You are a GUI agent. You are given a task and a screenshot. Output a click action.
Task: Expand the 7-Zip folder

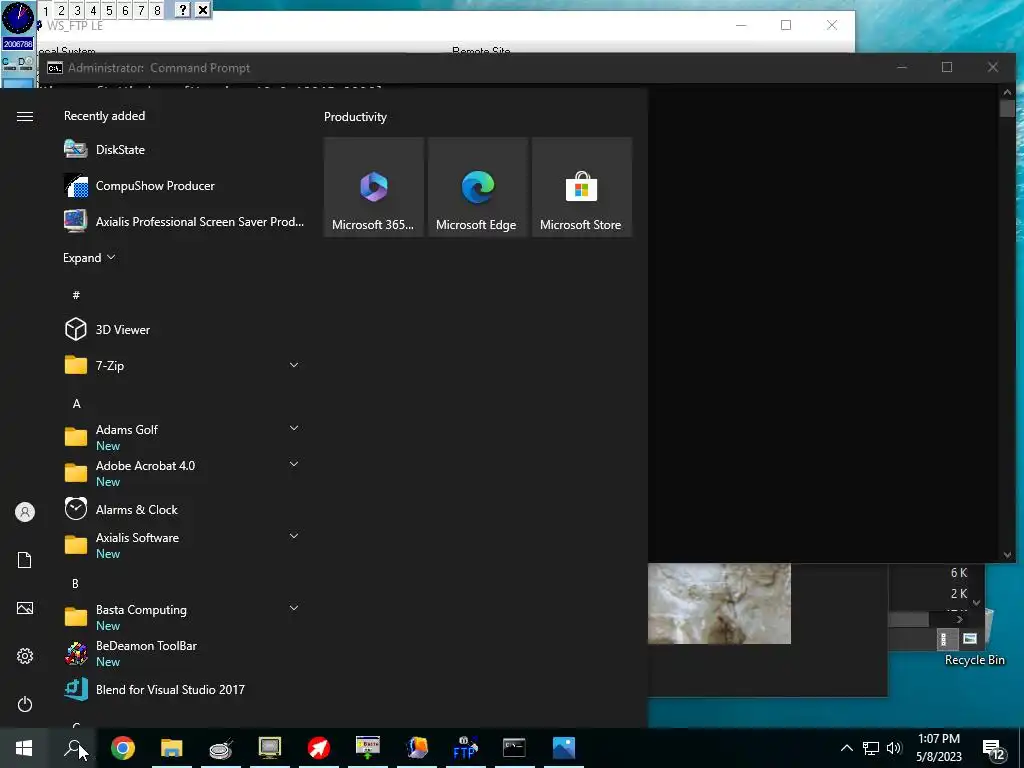(x=294, y=365)
